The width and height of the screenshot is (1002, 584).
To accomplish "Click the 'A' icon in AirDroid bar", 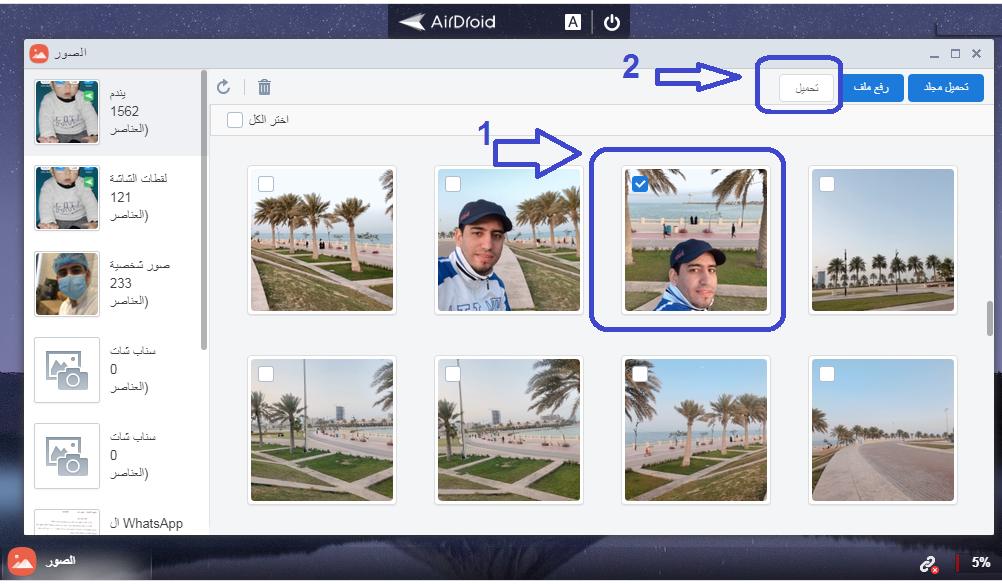I will click(x=573, y=22).
